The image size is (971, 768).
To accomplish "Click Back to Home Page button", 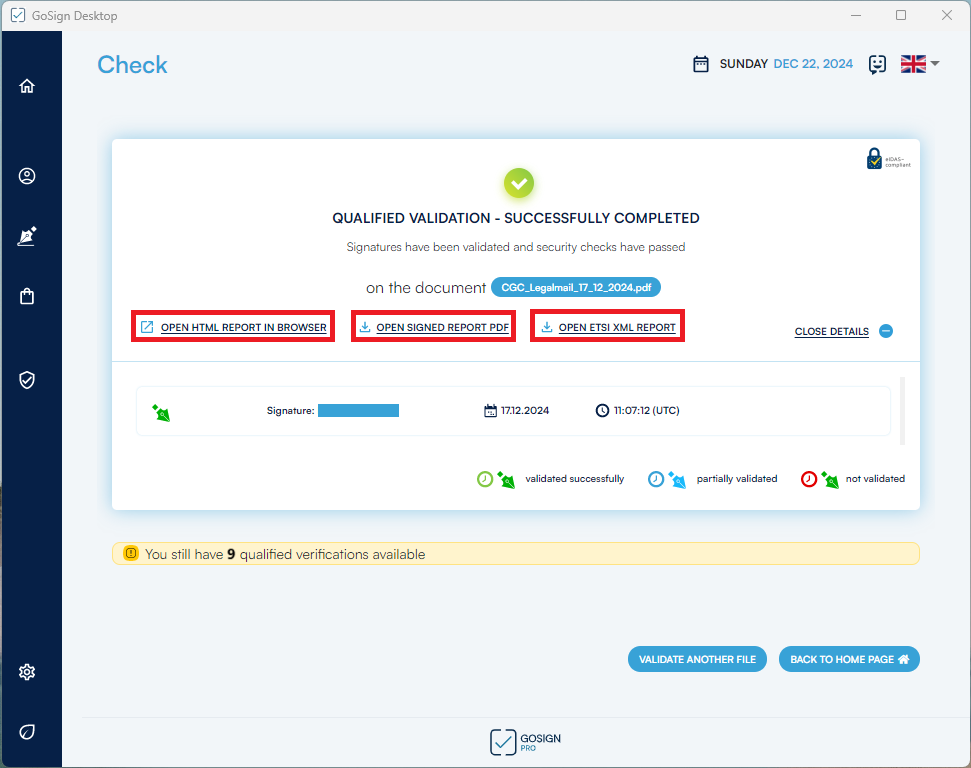I will [848, 659].
